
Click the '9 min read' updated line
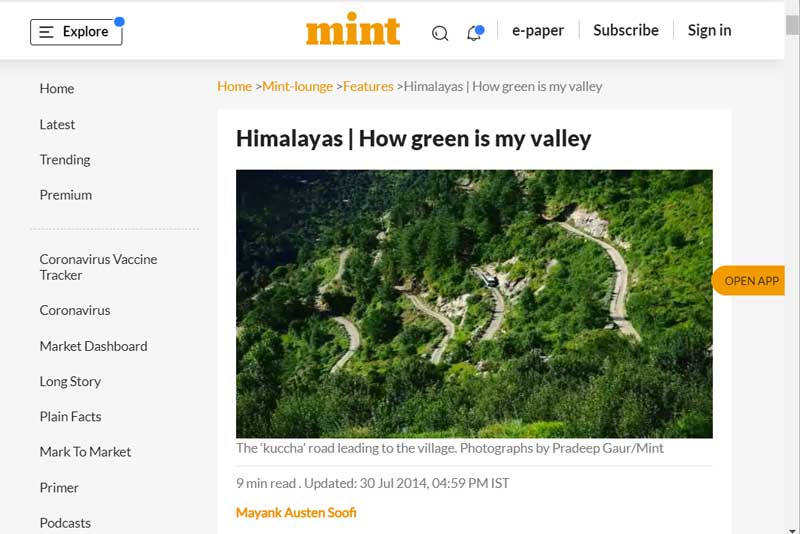(x=372, y=483)
